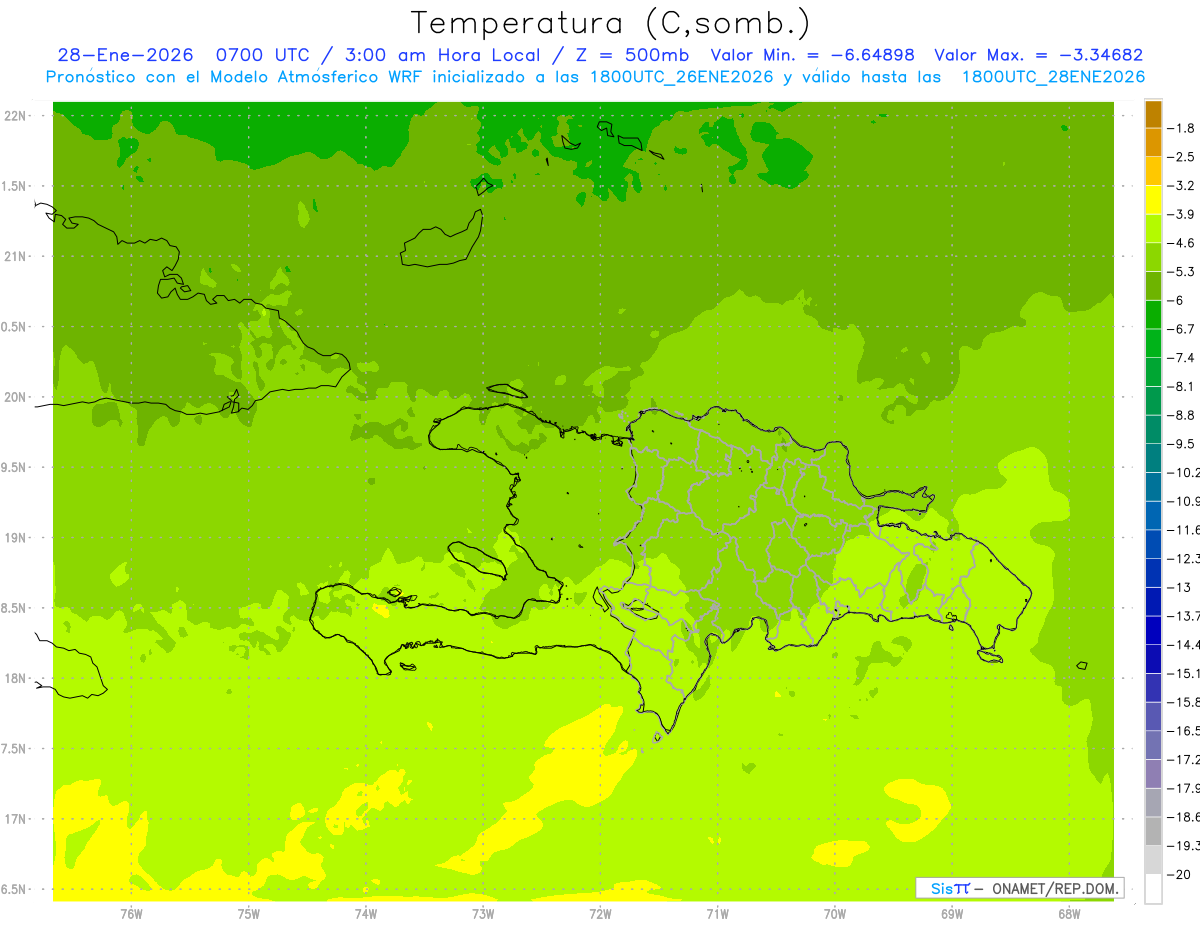Screen dimensions: 1200x927
Task: Click the 18N latitude label
Action: click(x=16, y=679)
